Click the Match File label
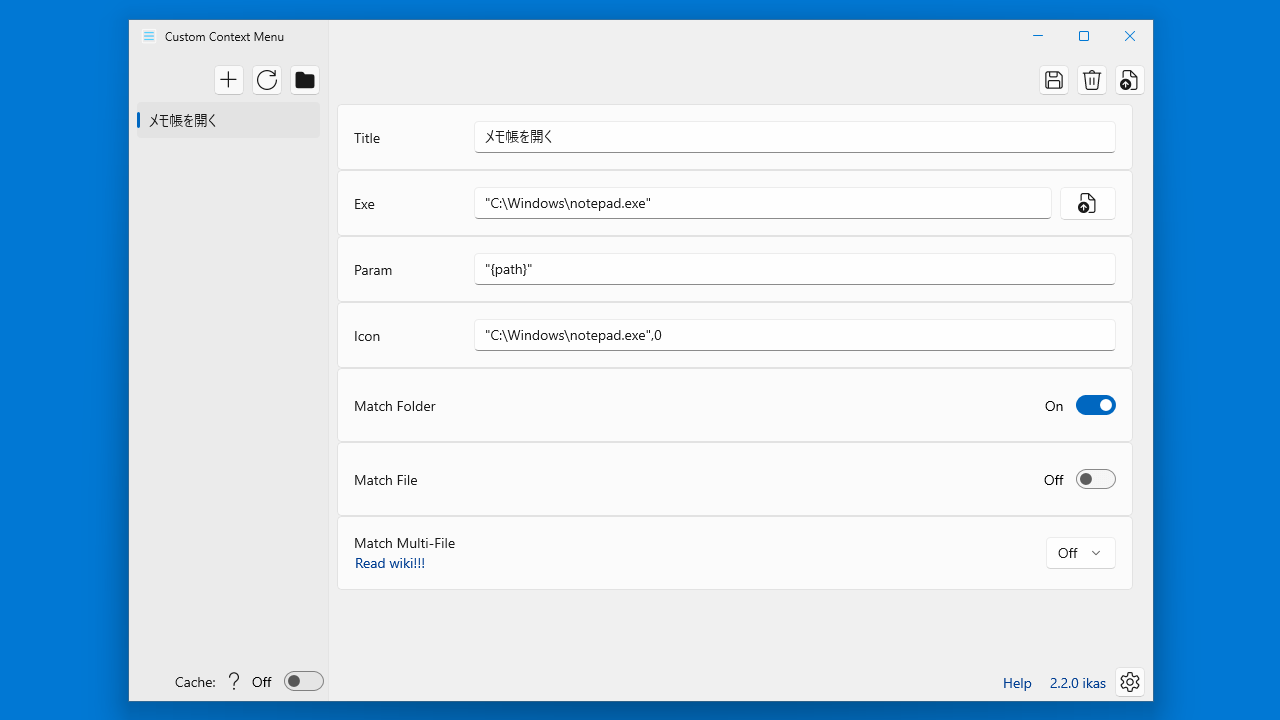The width and height of the screenshot is (1280, 720). (386, 480)
